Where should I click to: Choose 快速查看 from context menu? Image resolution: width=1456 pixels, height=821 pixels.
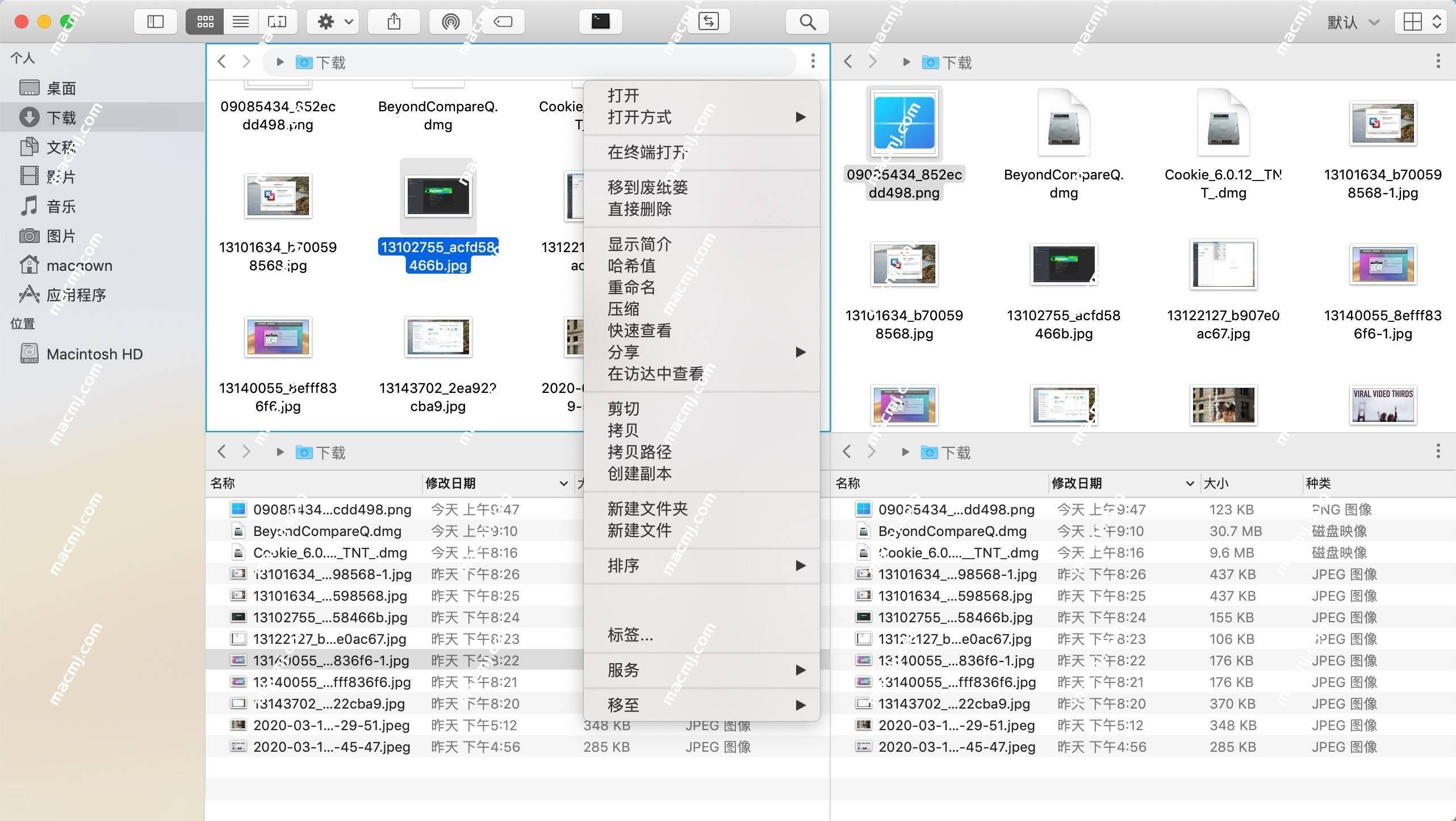[702, 330]
